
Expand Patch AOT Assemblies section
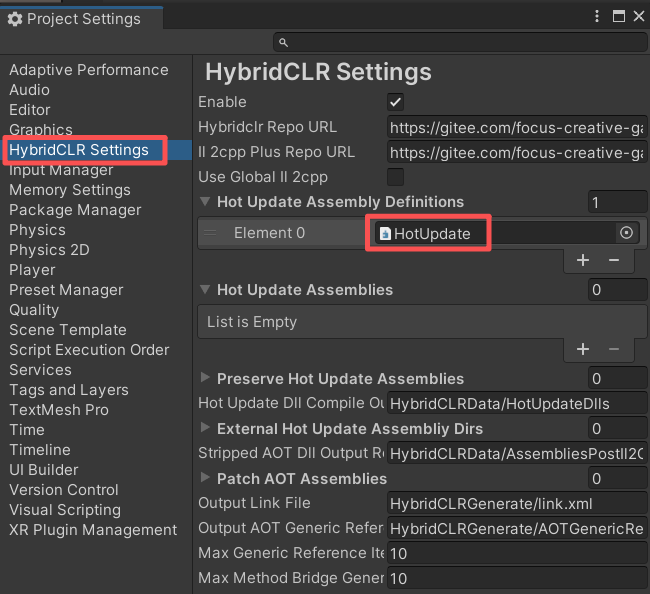[206, 478]
